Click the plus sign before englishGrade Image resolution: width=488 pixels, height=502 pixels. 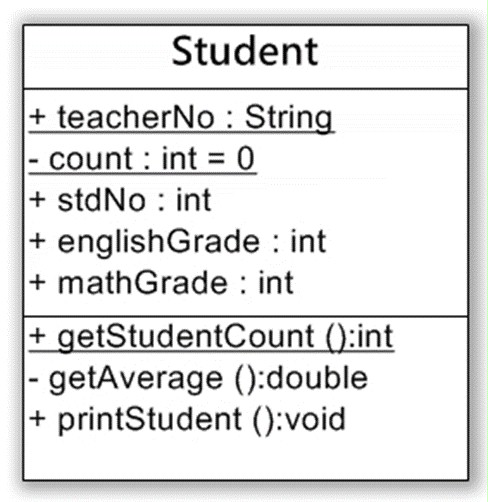pyautogui.click(x=37, y=241)
